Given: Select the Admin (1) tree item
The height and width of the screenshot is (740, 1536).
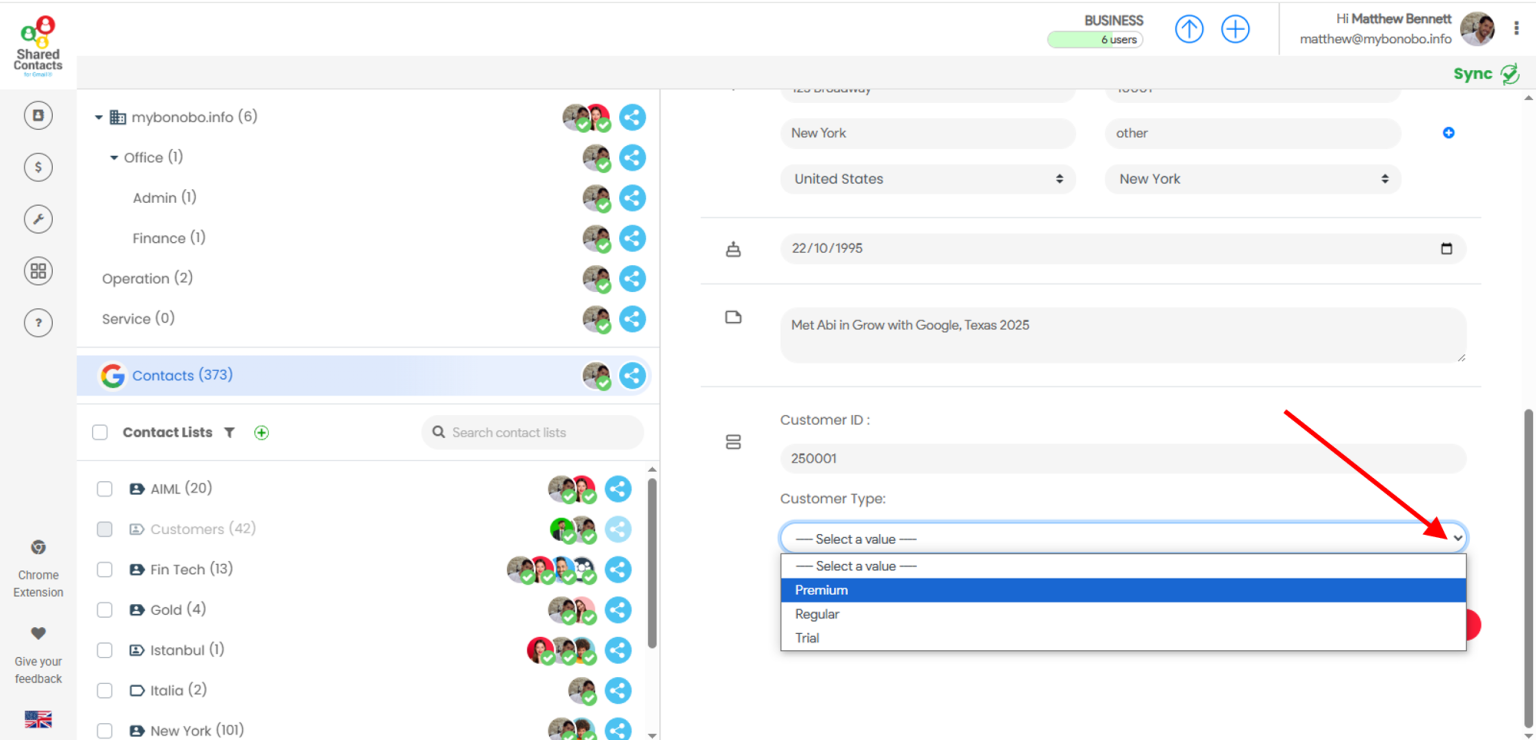Looking at the screenshot, I should point(165,198).
